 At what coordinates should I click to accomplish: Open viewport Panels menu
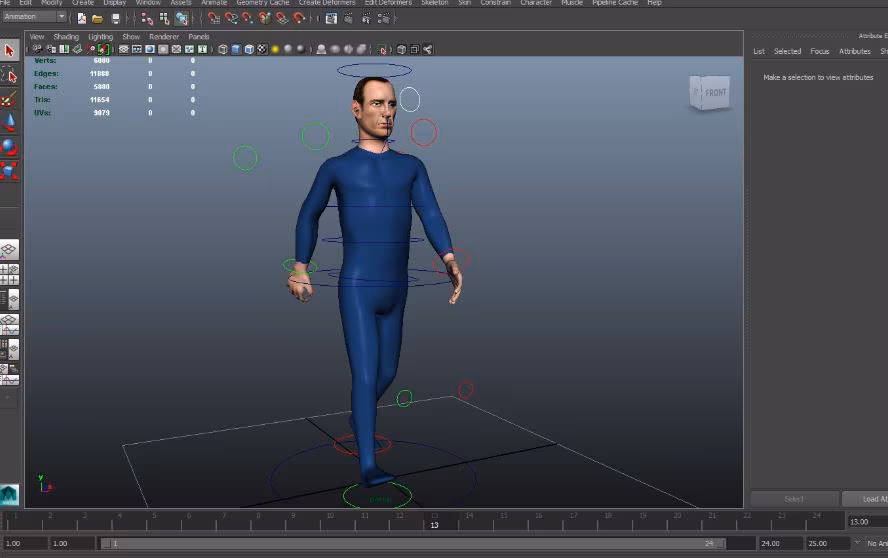199,36
